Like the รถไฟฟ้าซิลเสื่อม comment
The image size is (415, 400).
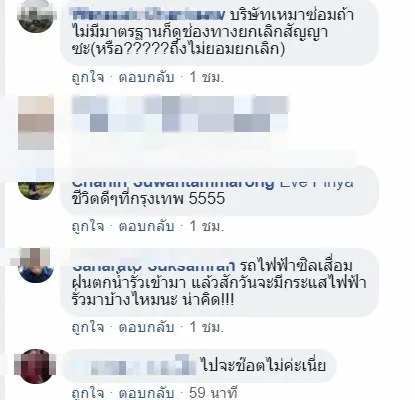click(x=88, y=327)
